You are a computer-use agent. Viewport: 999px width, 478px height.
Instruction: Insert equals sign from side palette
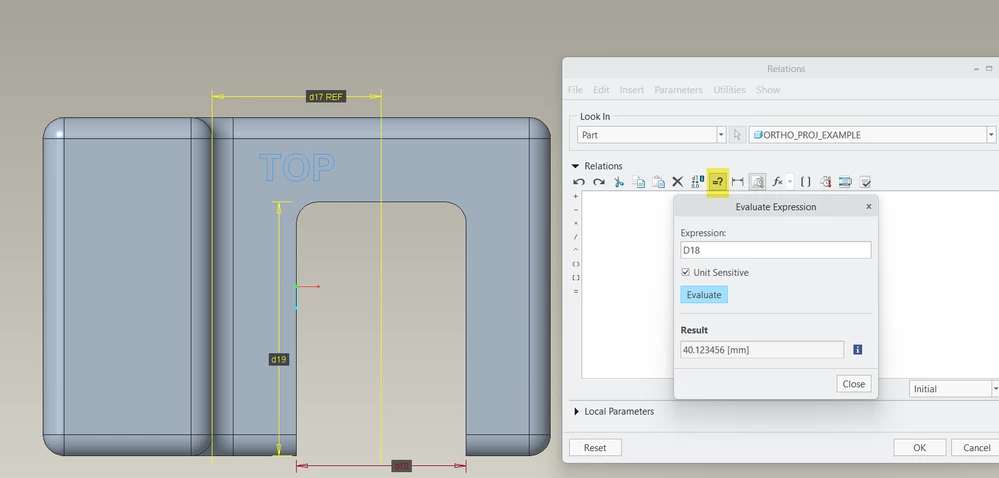[x=576, y=291]
